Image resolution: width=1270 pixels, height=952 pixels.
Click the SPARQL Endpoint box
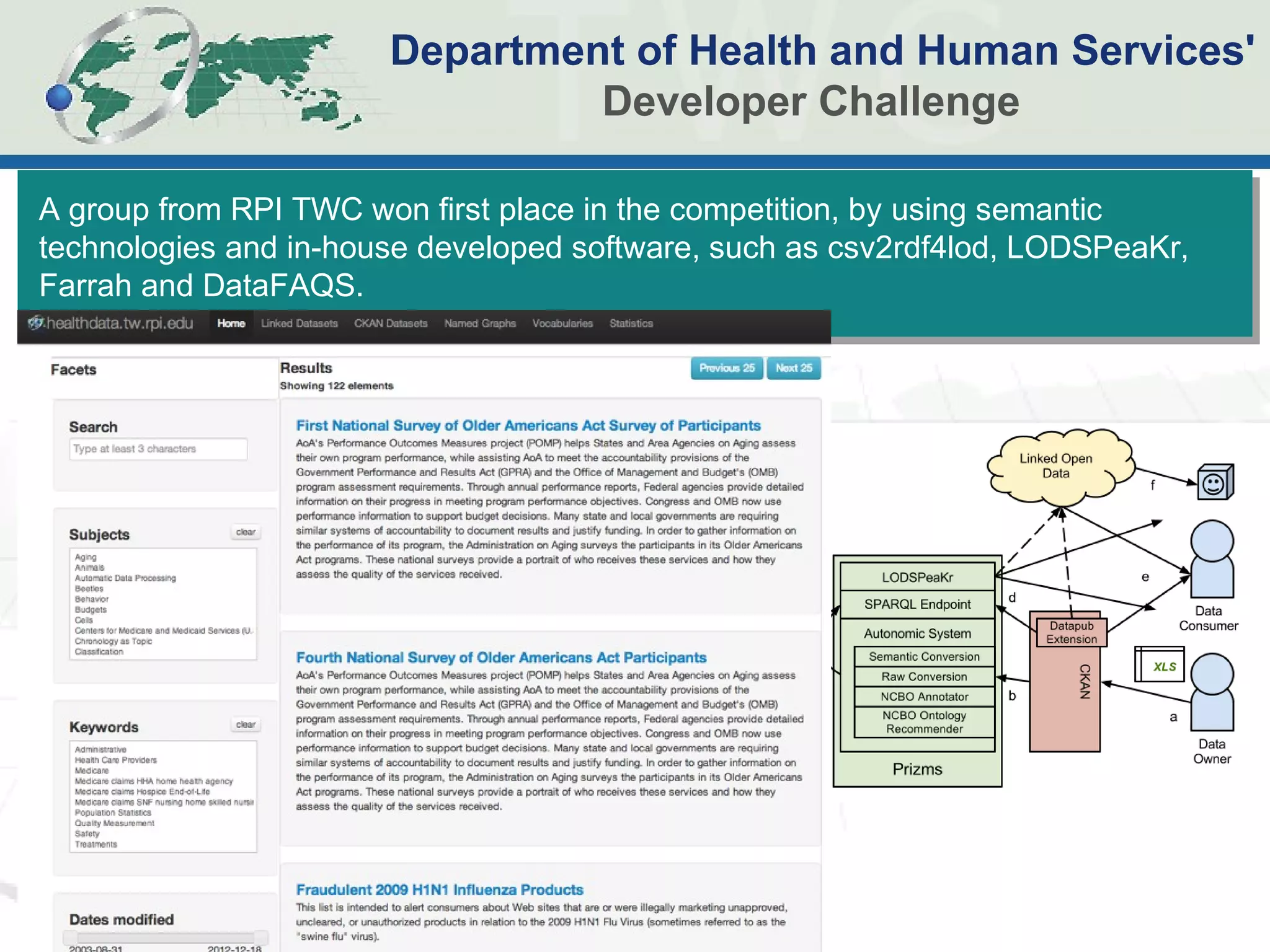[x=917, y=605]
